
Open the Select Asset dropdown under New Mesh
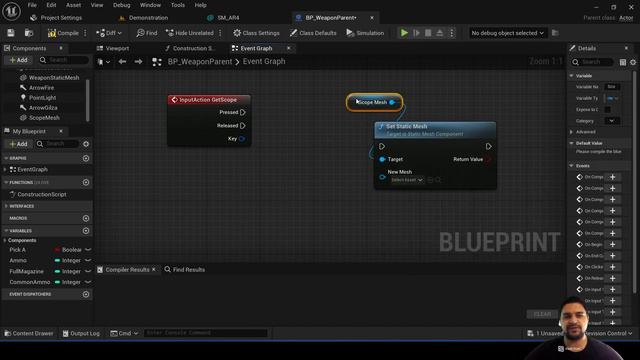point(407,180)
